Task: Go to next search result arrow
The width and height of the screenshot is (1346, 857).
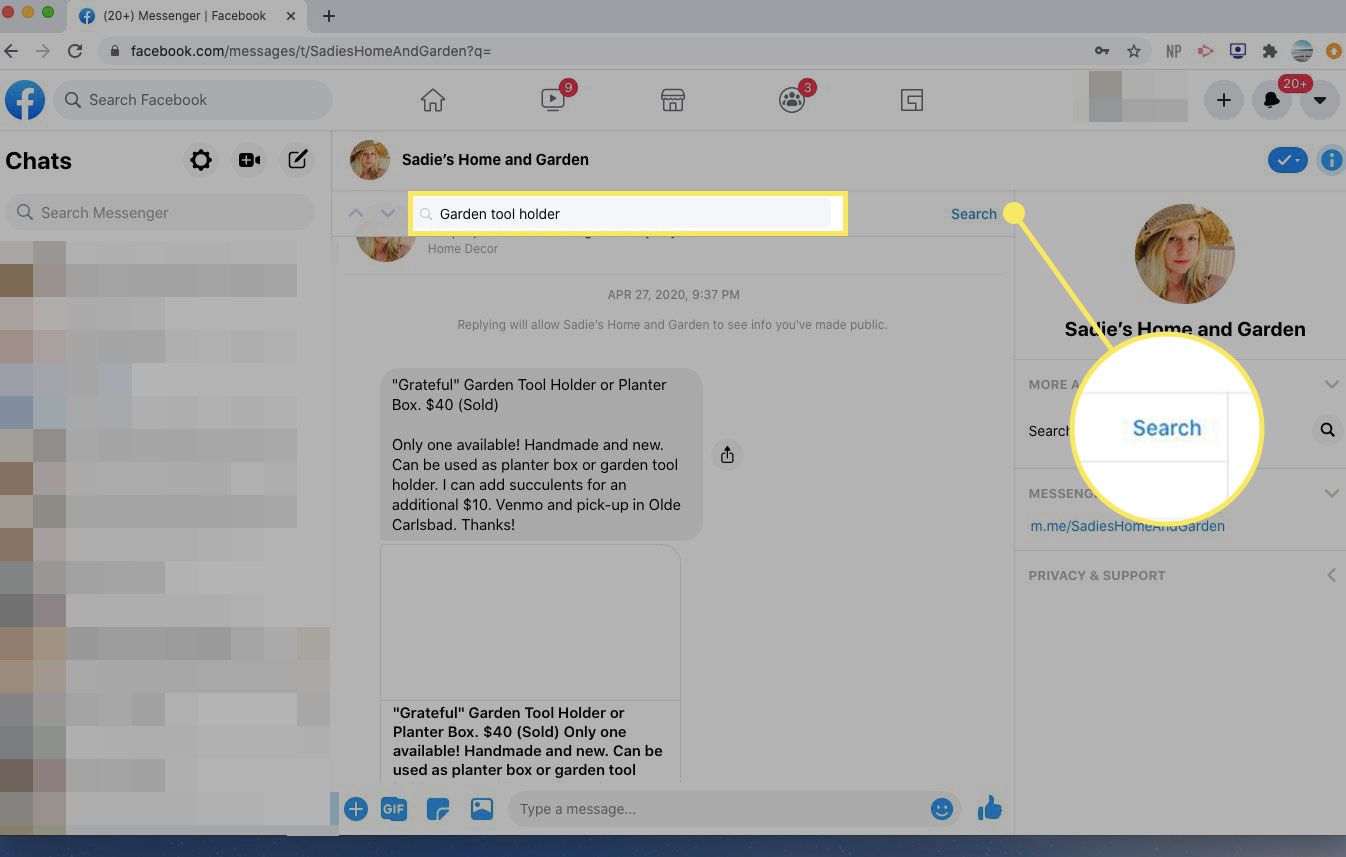Action: 388,213
